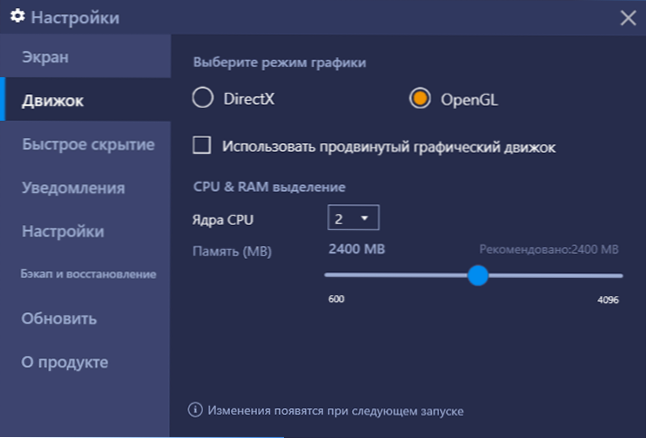Click the dropdown arrow next to value 2

click(365, 218)
